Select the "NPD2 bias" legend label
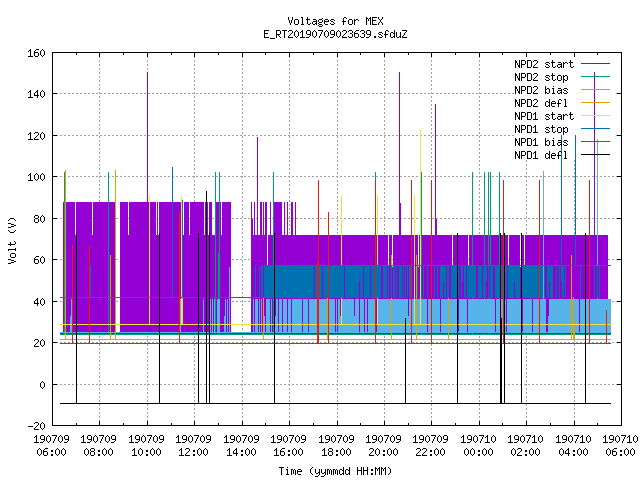 pyautogui.click(x=541, y=90)
